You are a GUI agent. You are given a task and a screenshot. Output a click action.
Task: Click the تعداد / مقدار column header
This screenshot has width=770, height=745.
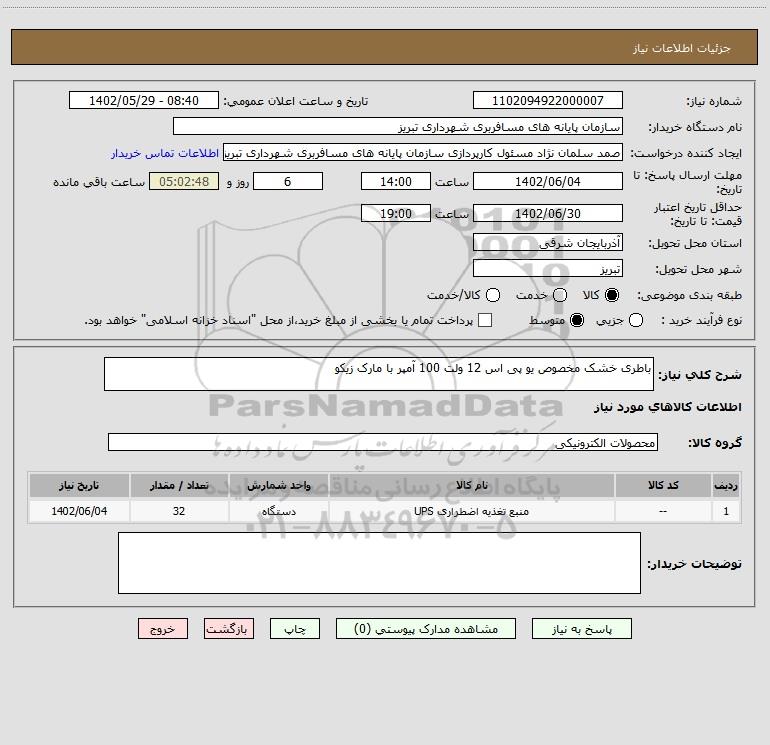(179, 485)
